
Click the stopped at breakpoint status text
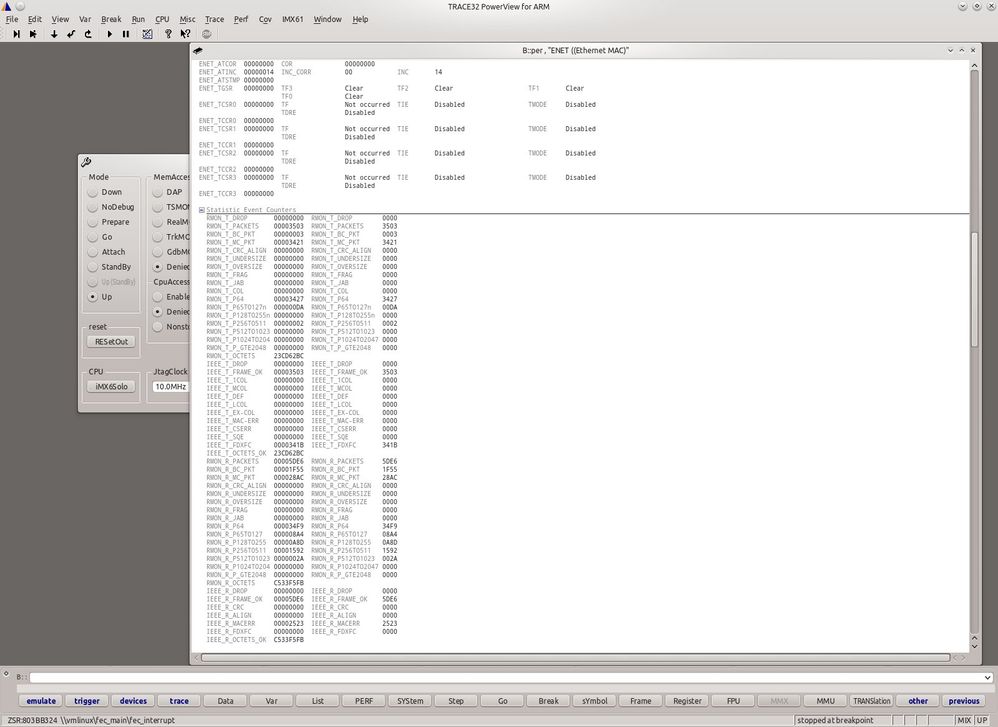click(835, 720)
